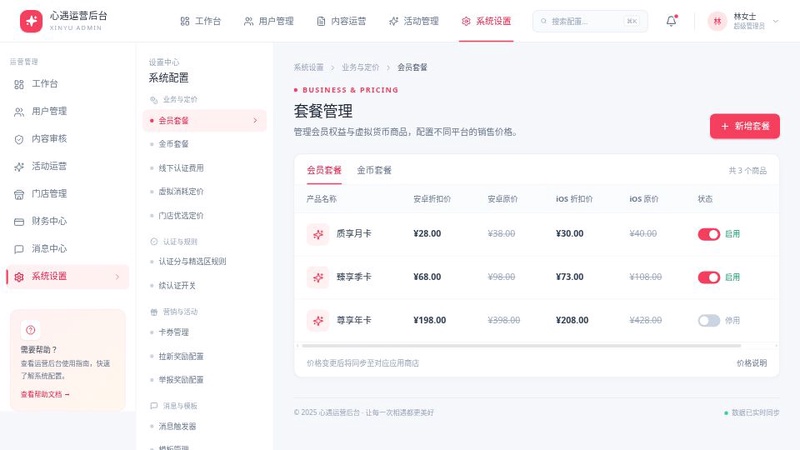Click the 消息中心 chat icon

coord(19,249)
